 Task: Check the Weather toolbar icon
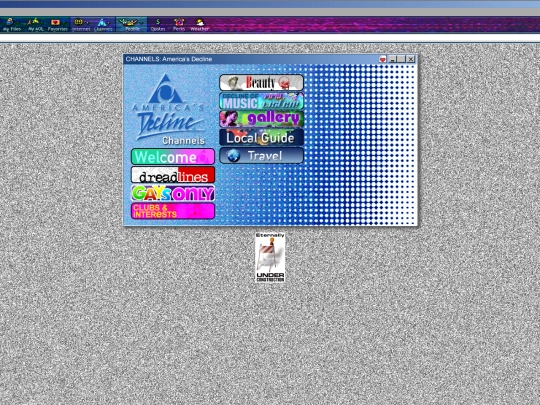coord(200,24)
